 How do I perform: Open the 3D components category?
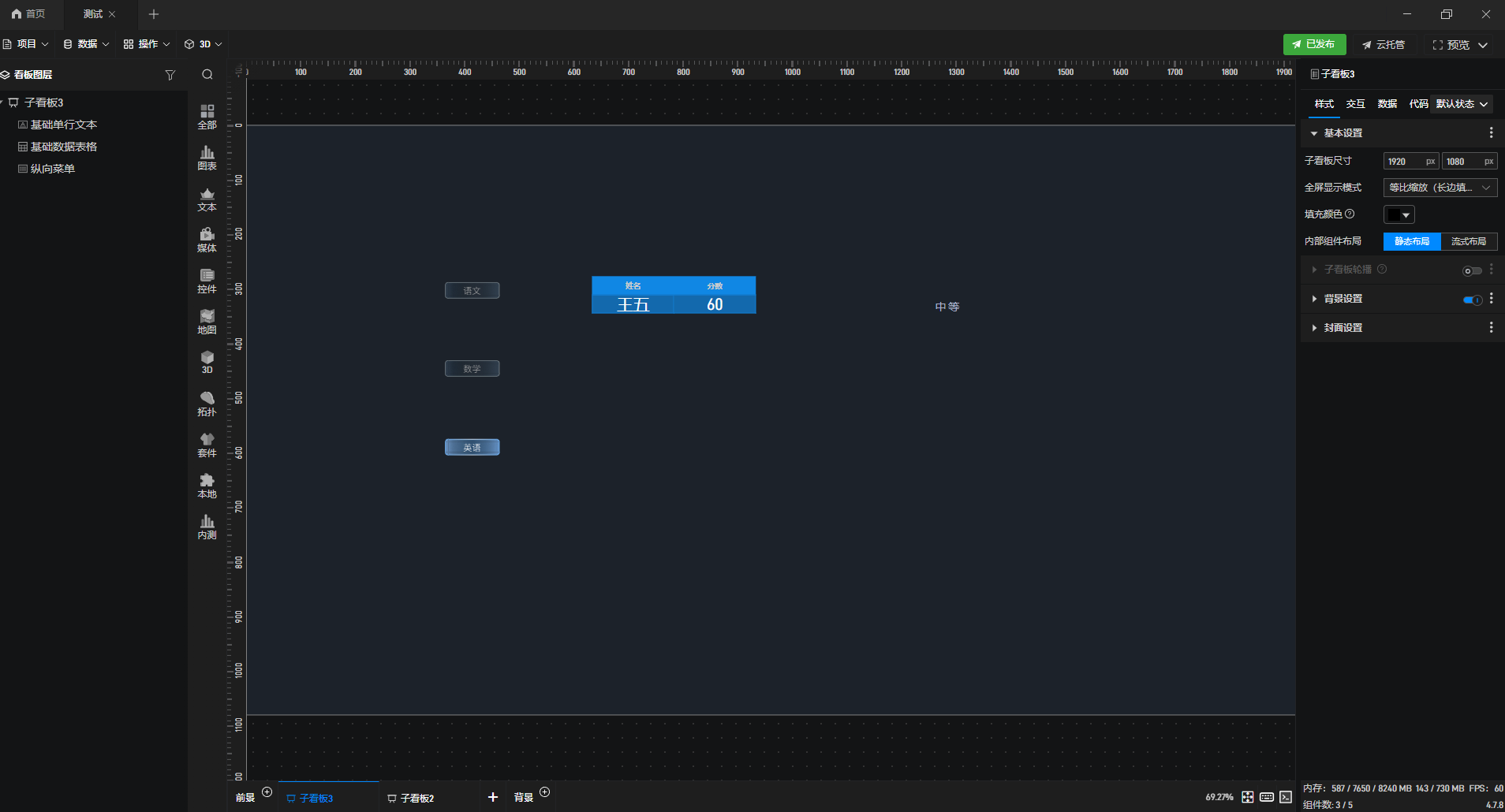click(207, 363)
